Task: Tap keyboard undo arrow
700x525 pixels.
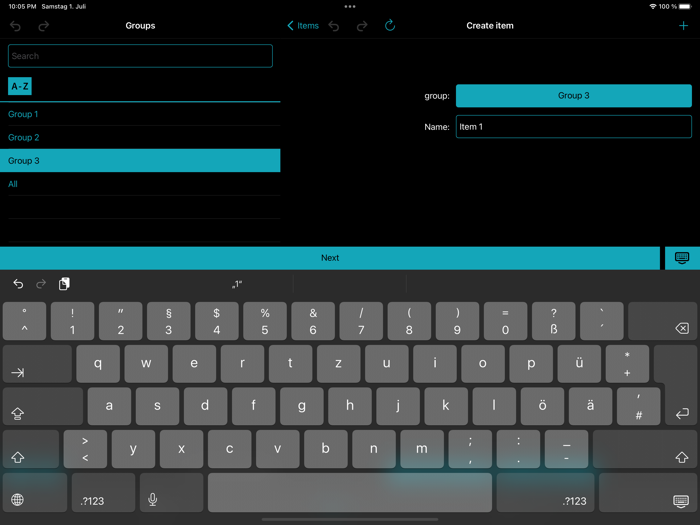Action: pos(18,284)
